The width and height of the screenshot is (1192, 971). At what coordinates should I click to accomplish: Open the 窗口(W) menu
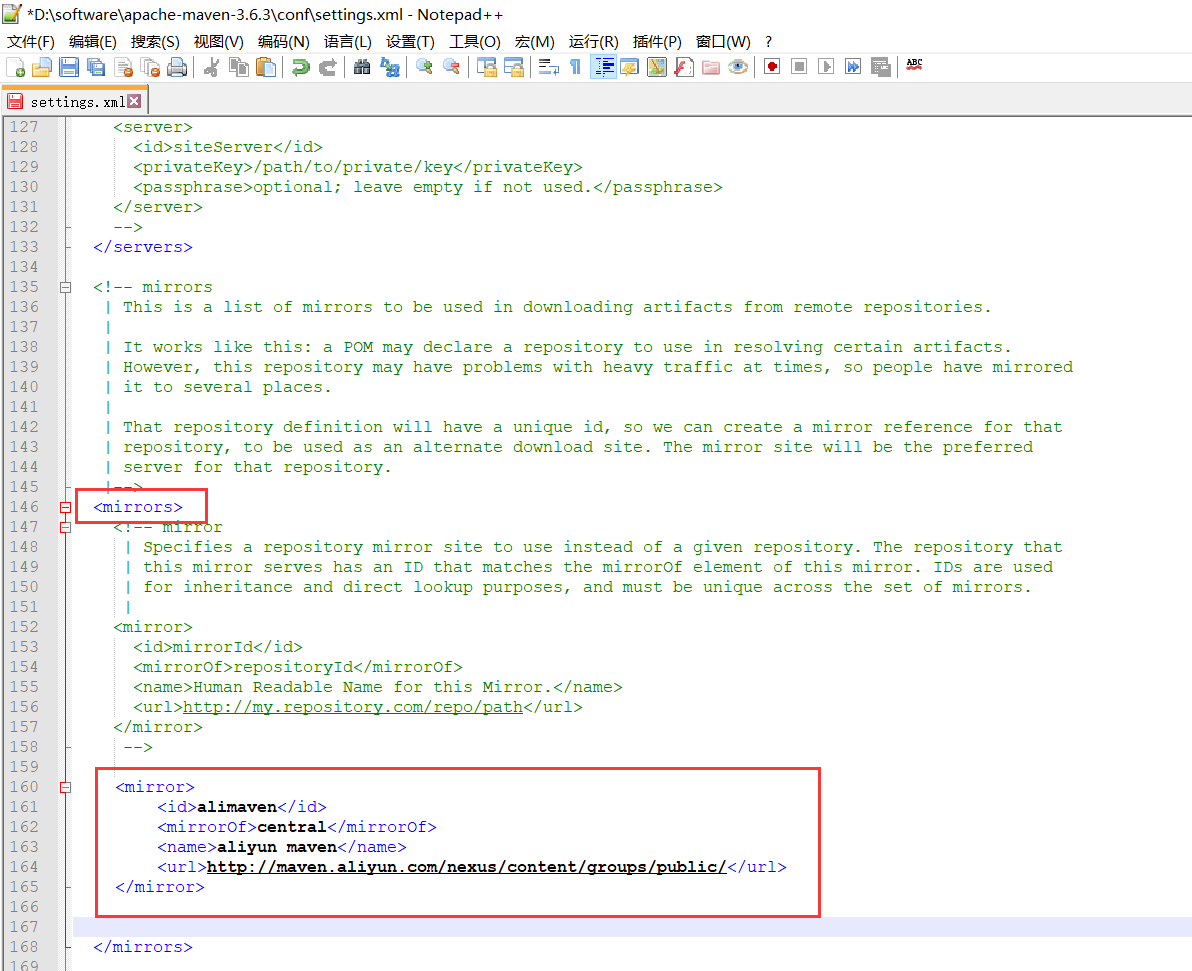723,42
